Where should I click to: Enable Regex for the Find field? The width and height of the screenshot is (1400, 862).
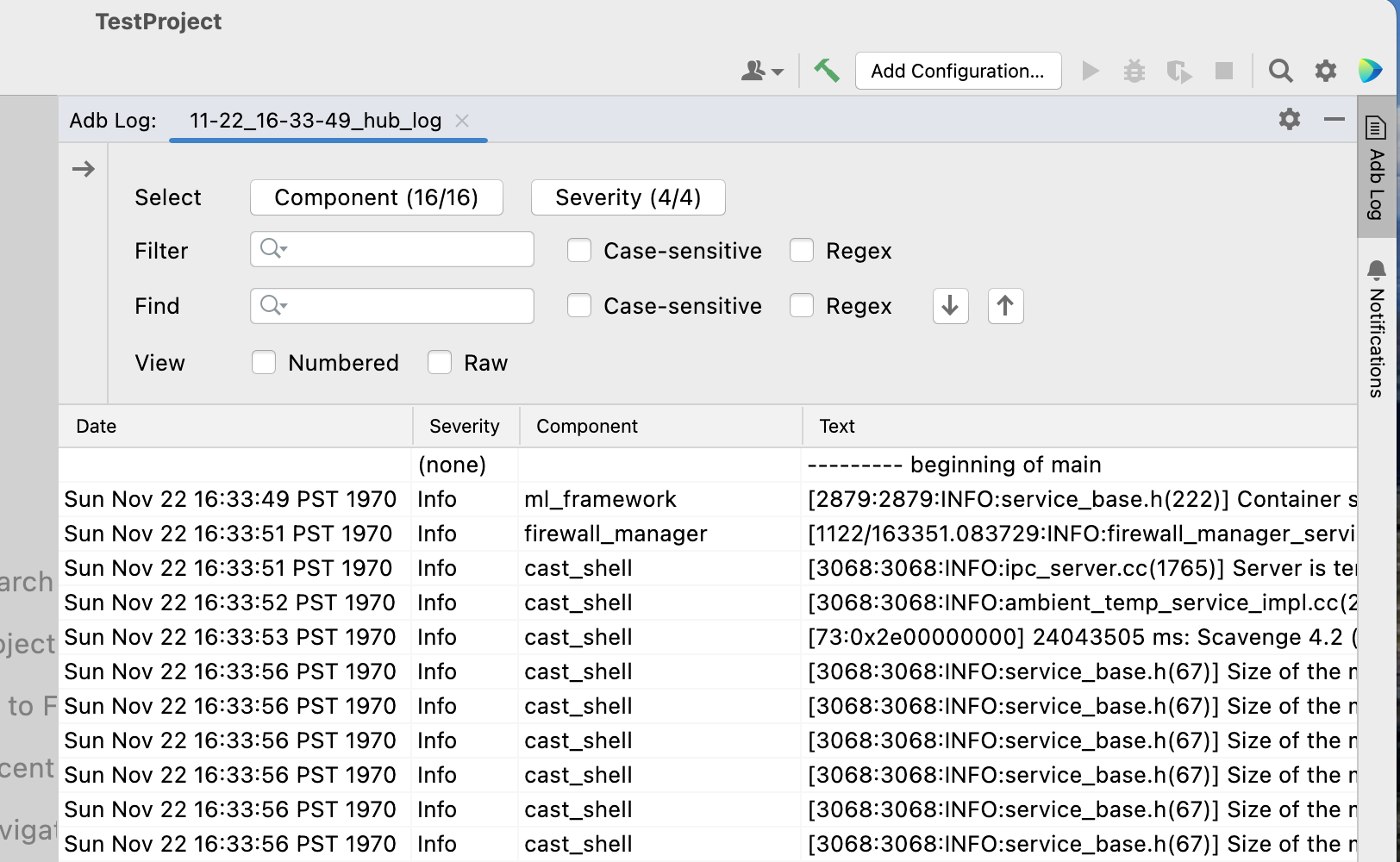click(802, 305)
